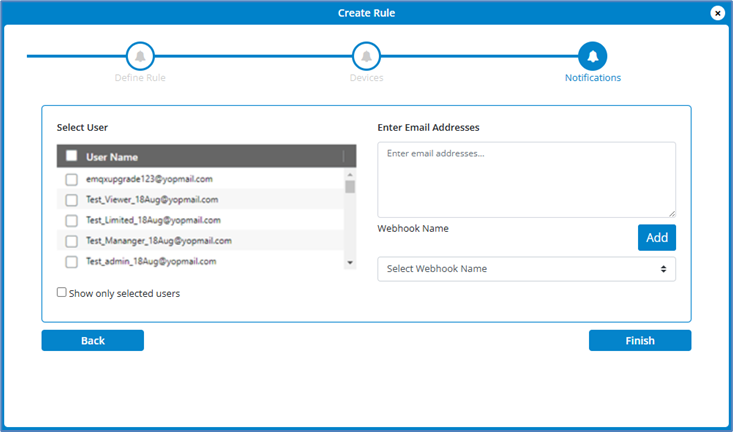Enable Show only selected users
The width and height of the screenshot is (733, 432).
point(62,293)
